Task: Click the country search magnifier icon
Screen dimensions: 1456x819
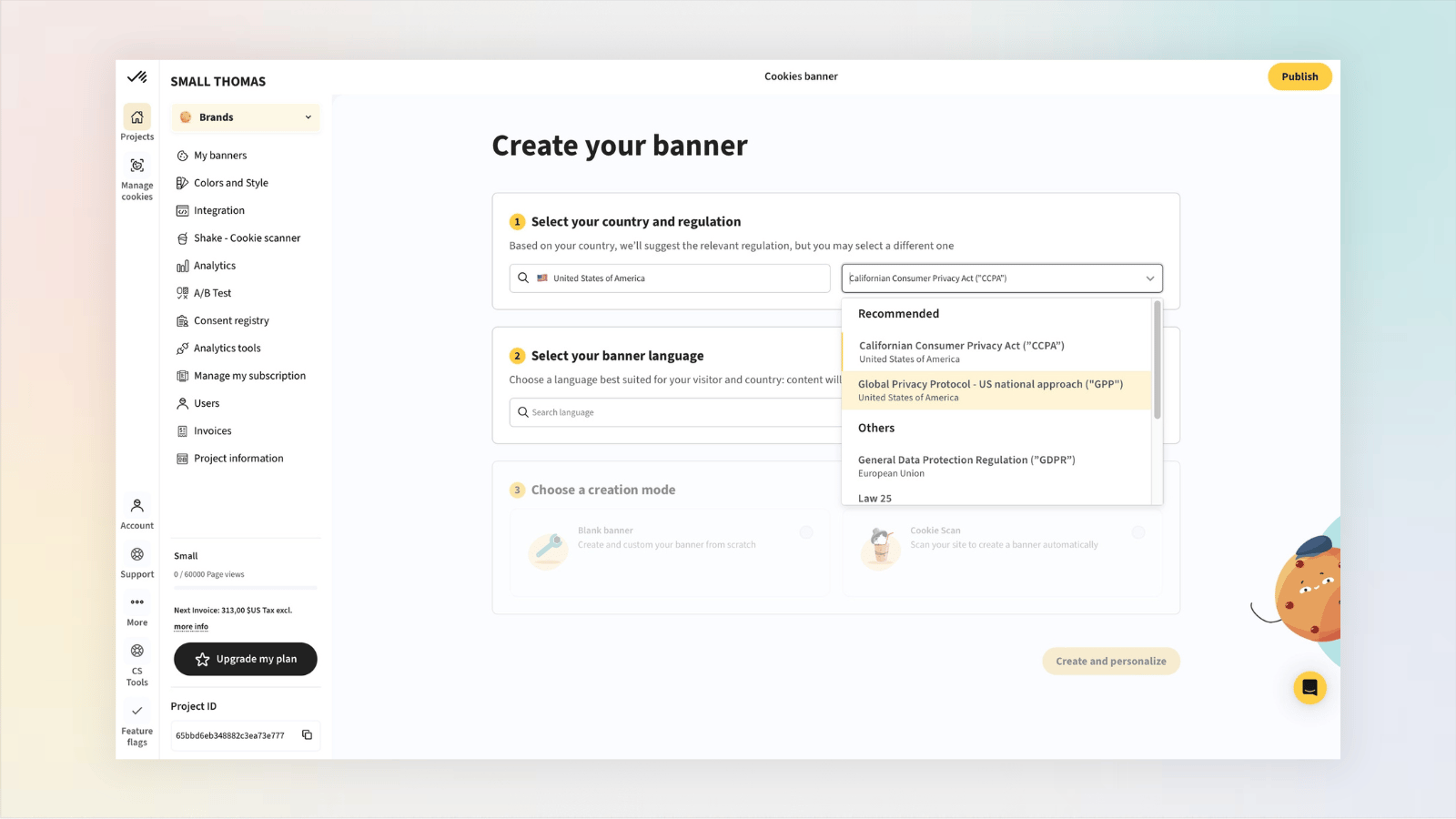Action: point(523,278)
